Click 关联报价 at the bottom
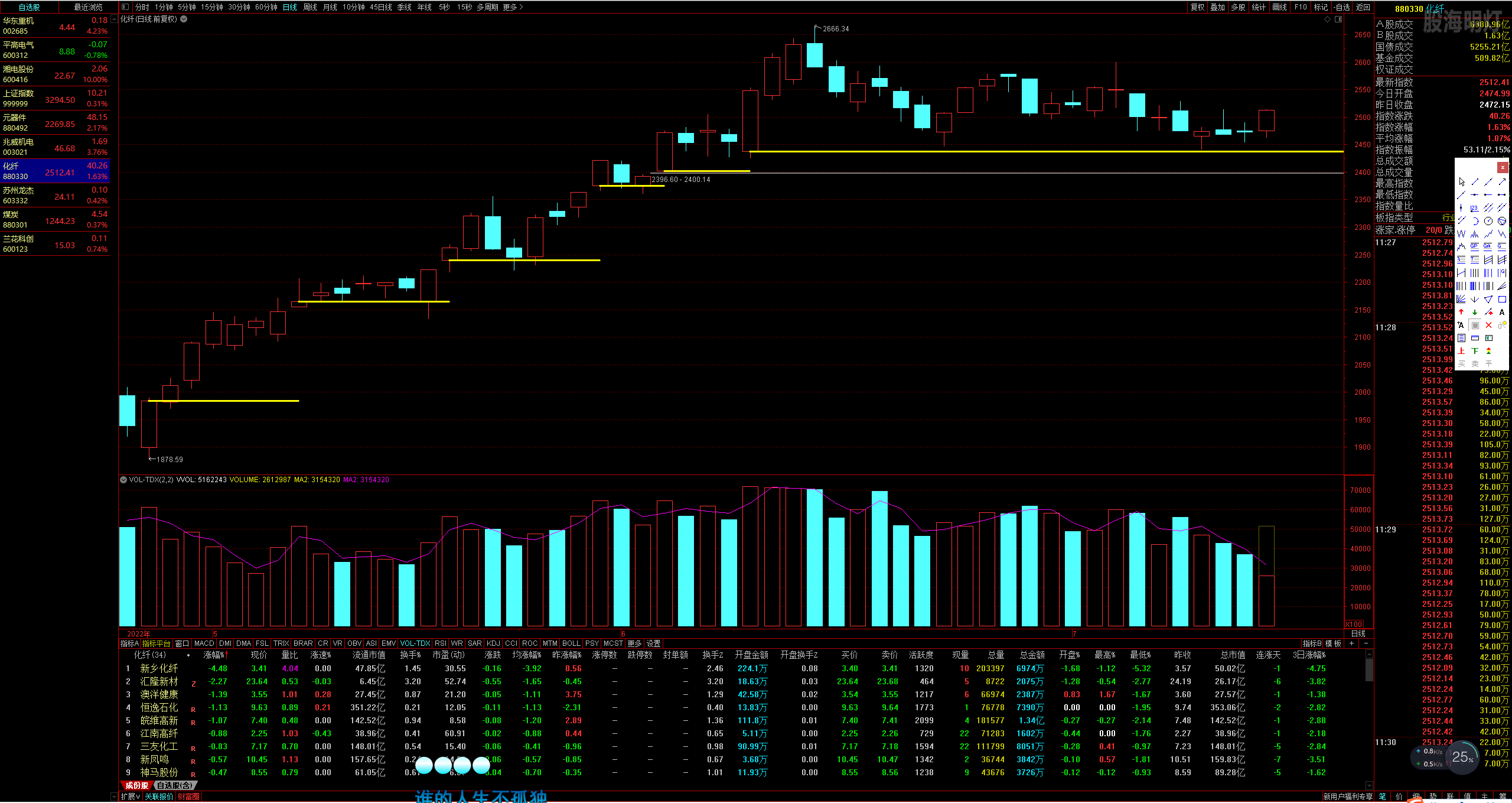The image size is (1512, 803). pos(159,797)
